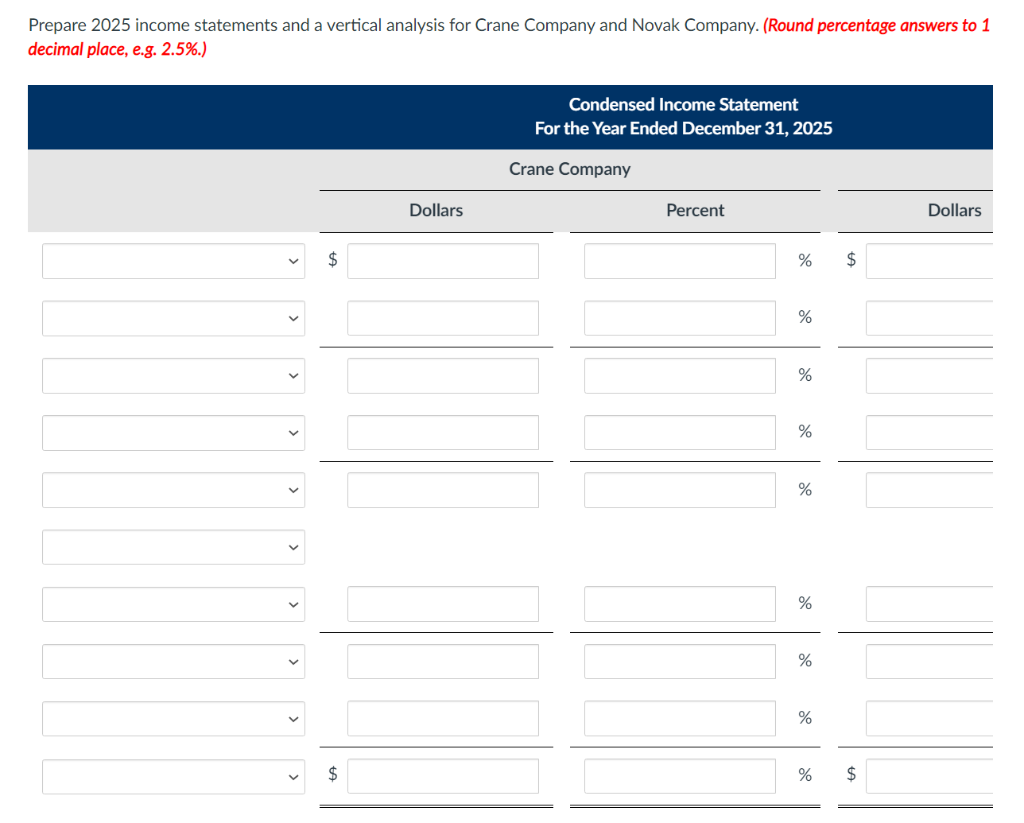The height and width of the screenshot is (823, 1024).
Task: Click Crane Dollars field in the bottom row
Action: pos(443,776)
